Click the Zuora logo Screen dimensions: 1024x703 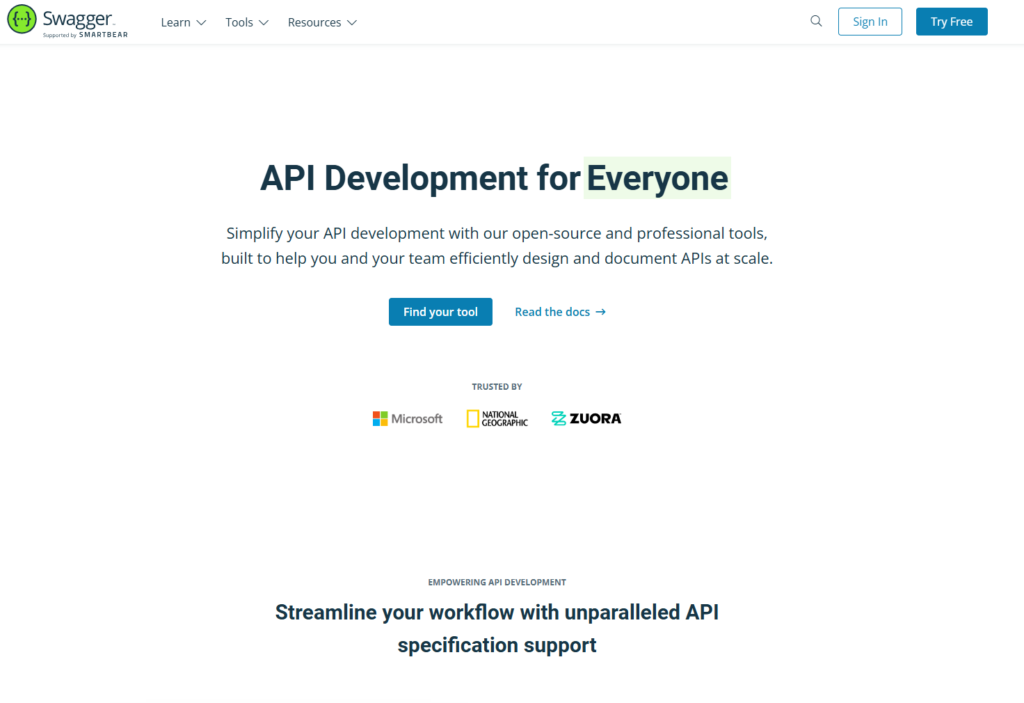[x=586, y=419]
